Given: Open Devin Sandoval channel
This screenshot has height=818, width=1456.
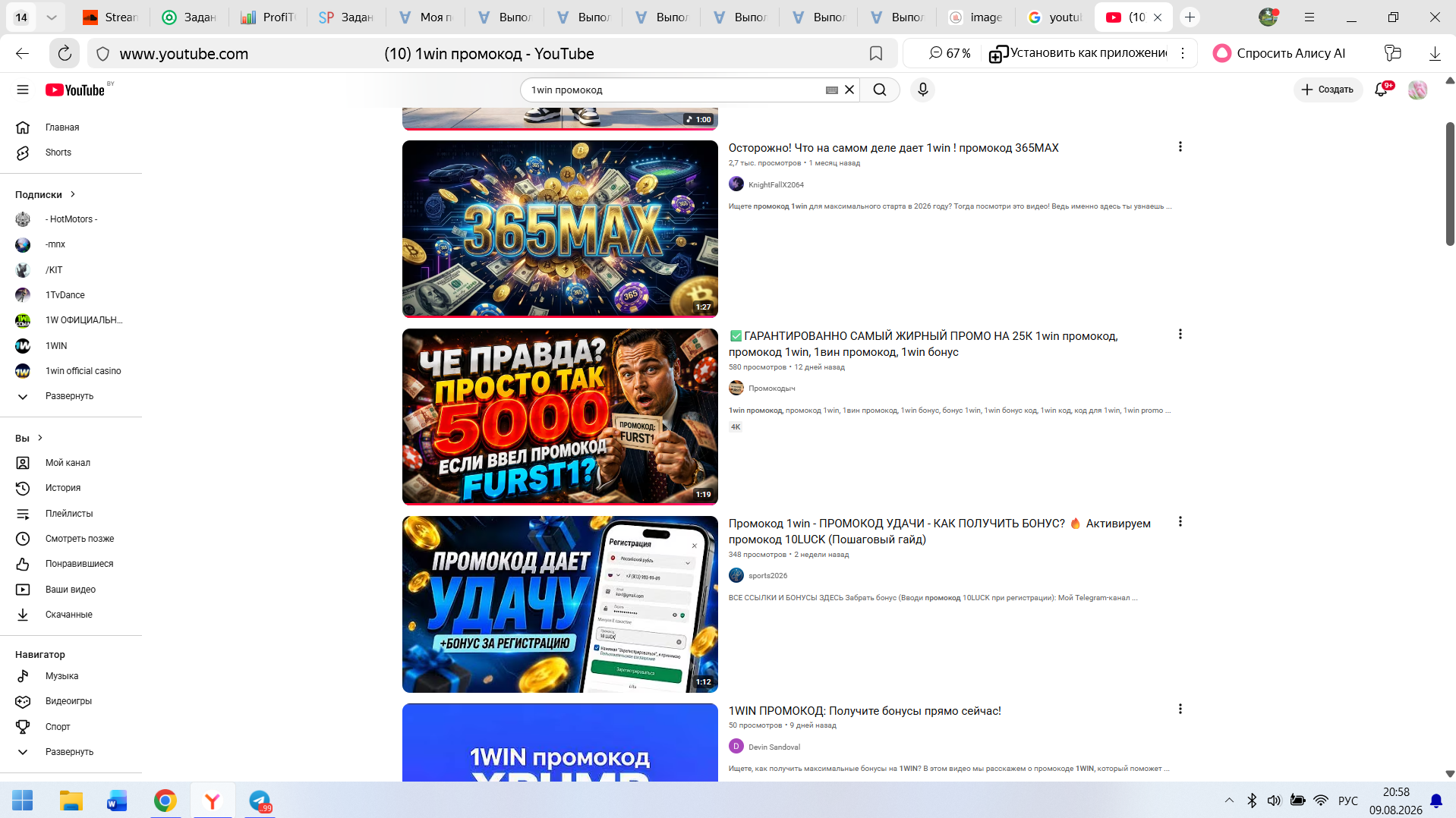Looking at the screenshot, I should pos(774,747).
